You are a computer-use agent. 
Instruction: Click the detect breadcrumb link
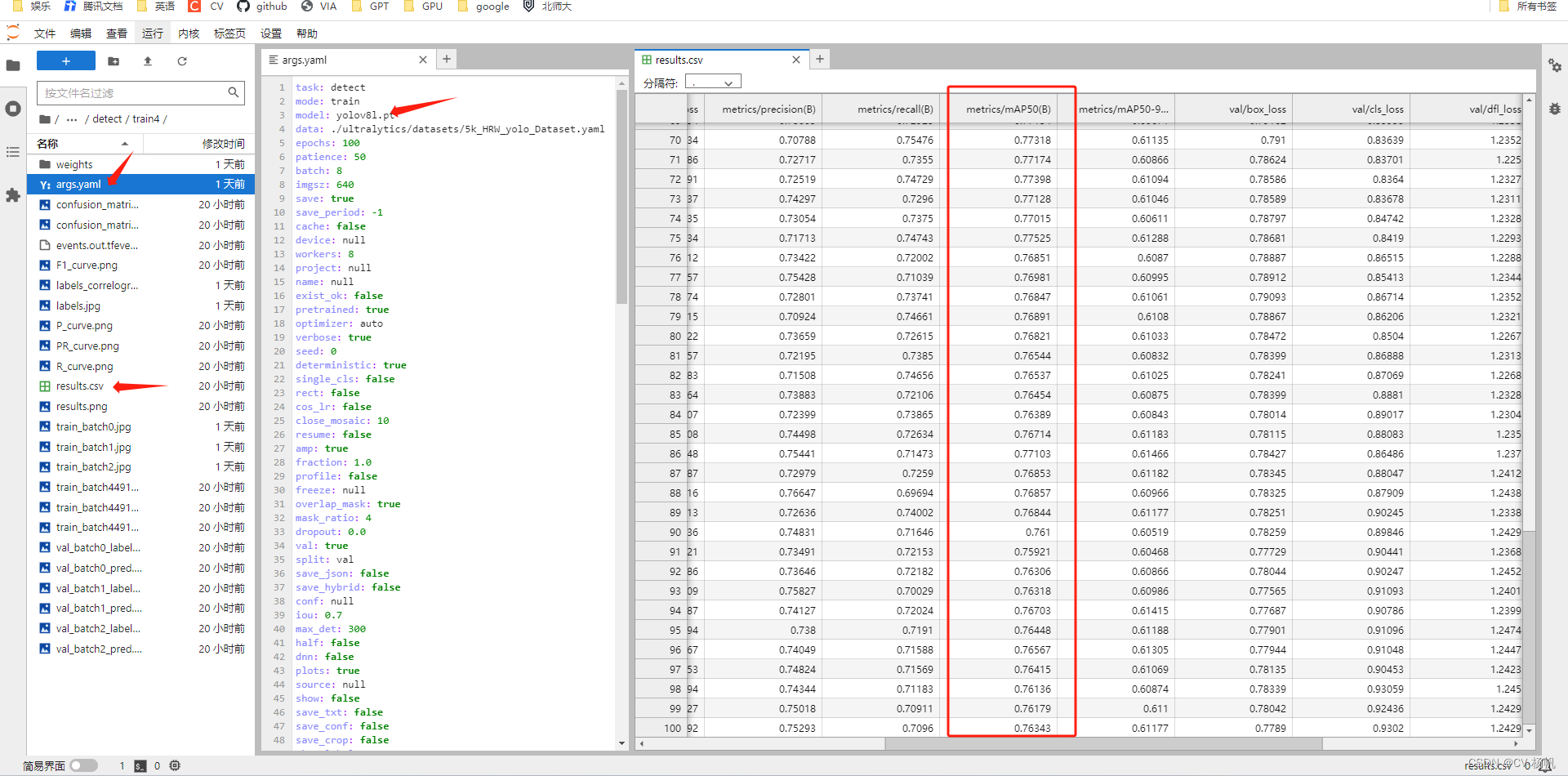point(107,119)
